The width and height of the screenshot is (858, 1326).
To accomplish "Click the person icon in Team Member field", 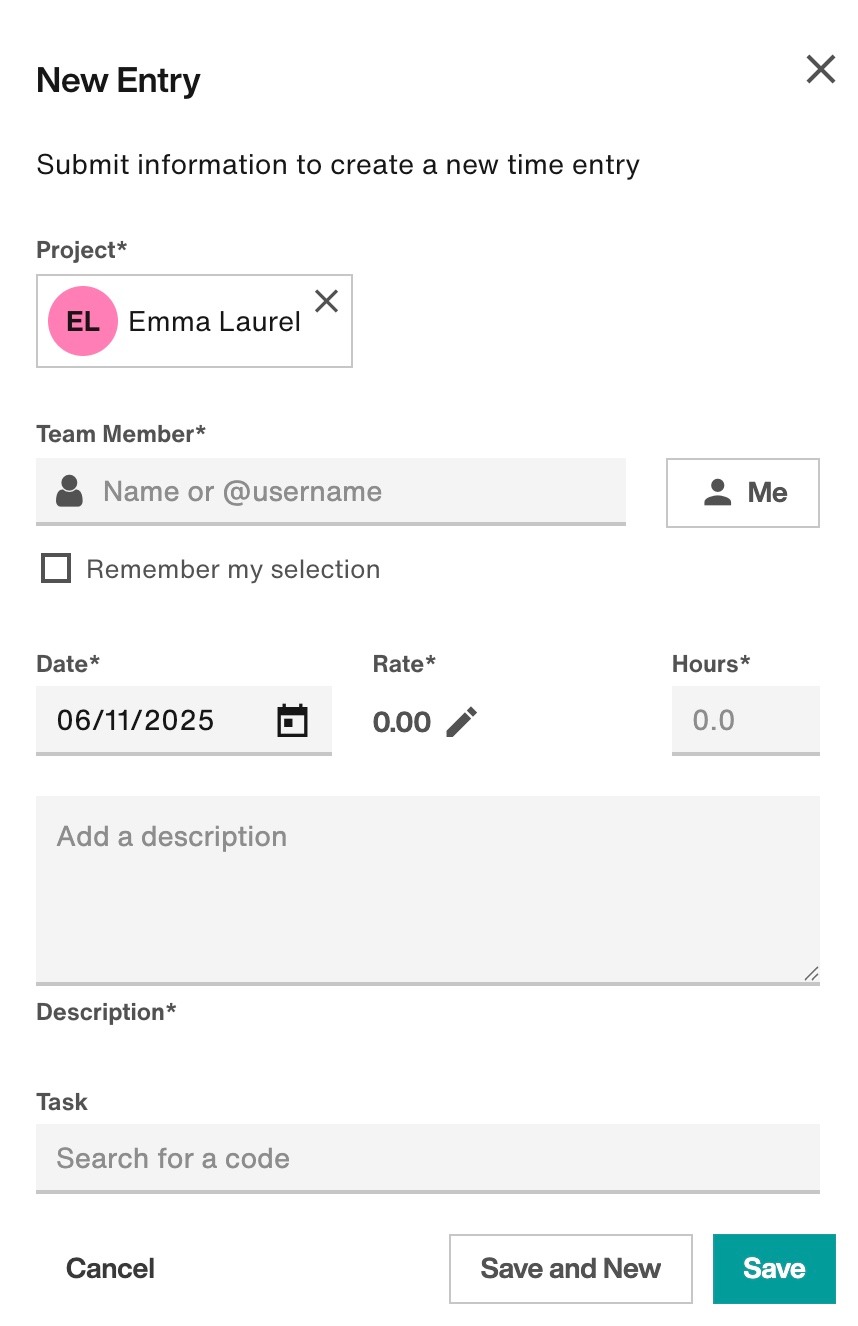I will point(69,491).
